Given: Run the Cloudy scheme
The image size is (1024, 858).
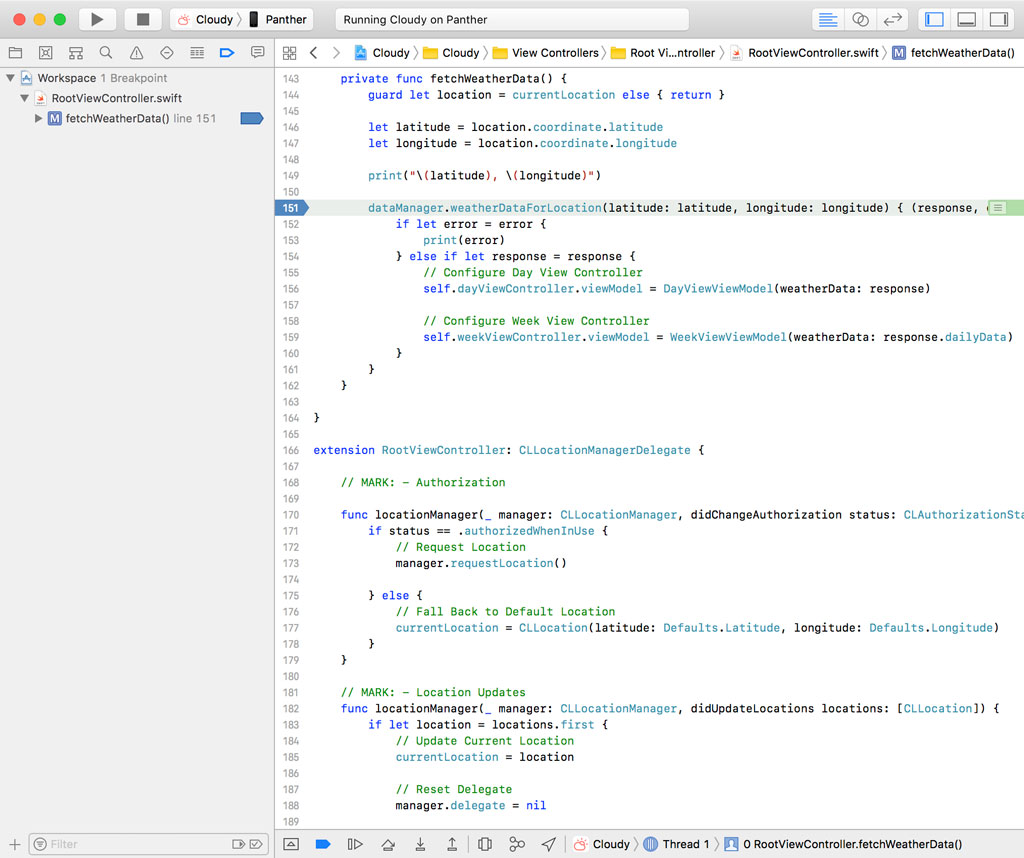Looking at the screenshot, I should click(x=96, y=18).
